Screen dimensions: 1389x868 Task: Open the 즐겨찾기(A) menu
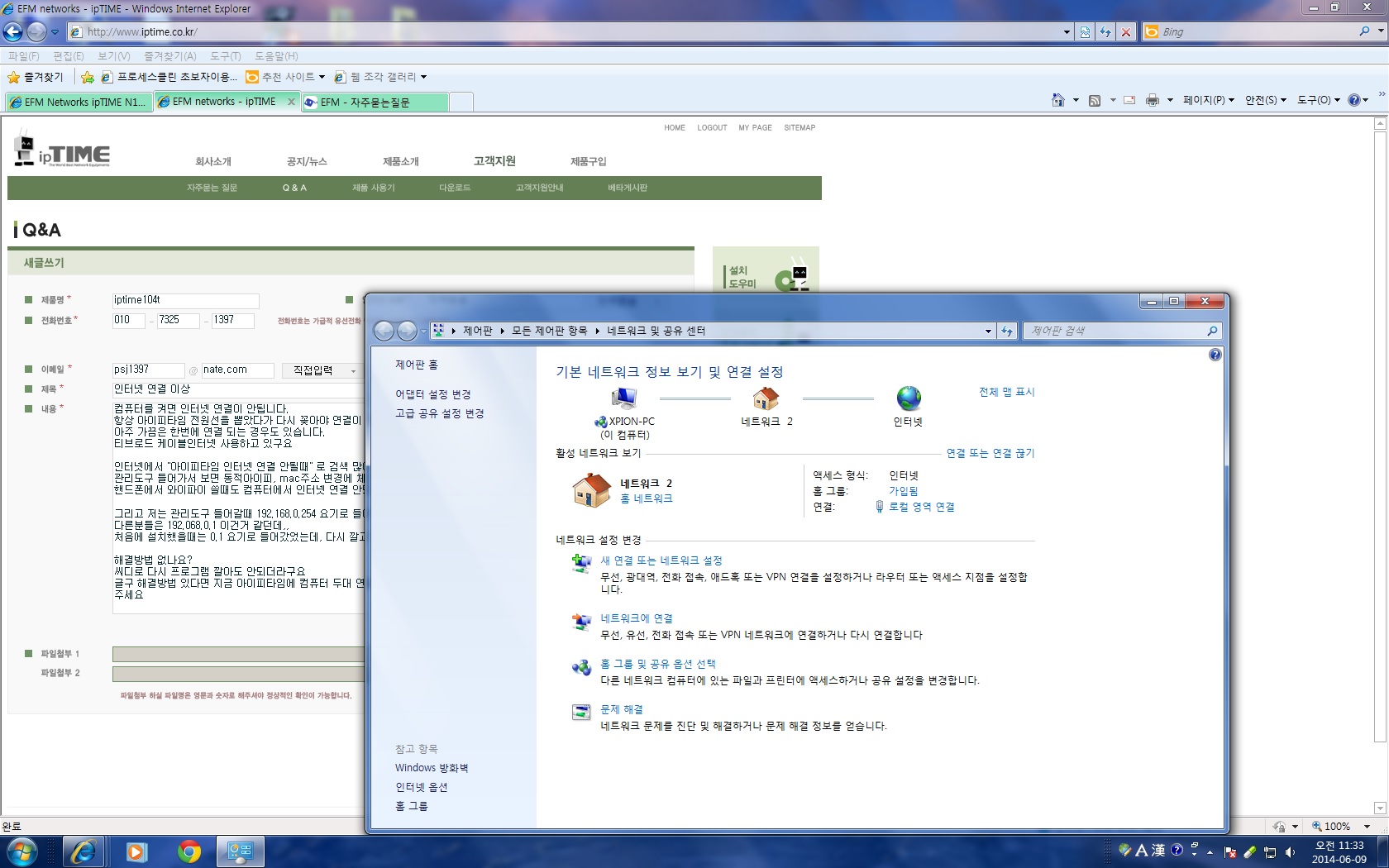(x=170, y=56)
